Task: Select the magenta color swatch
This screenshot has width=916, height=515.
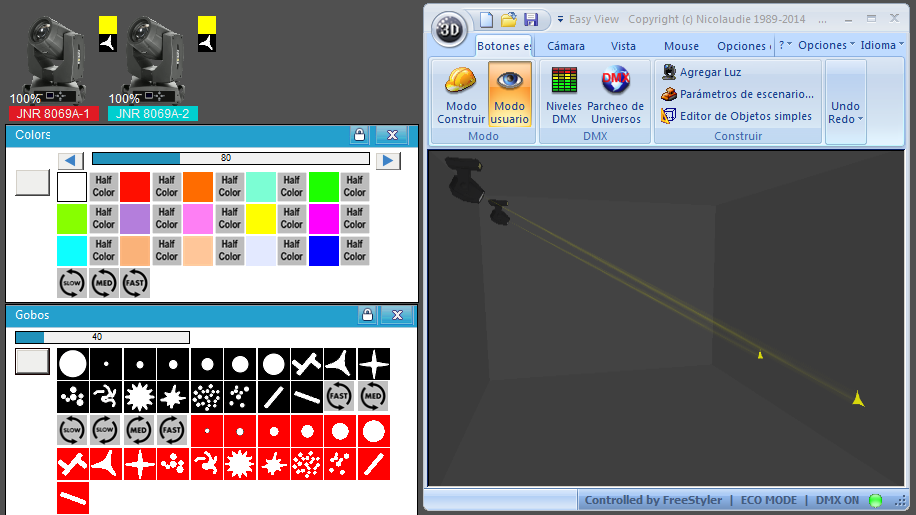Action: [x=324, y=219]
